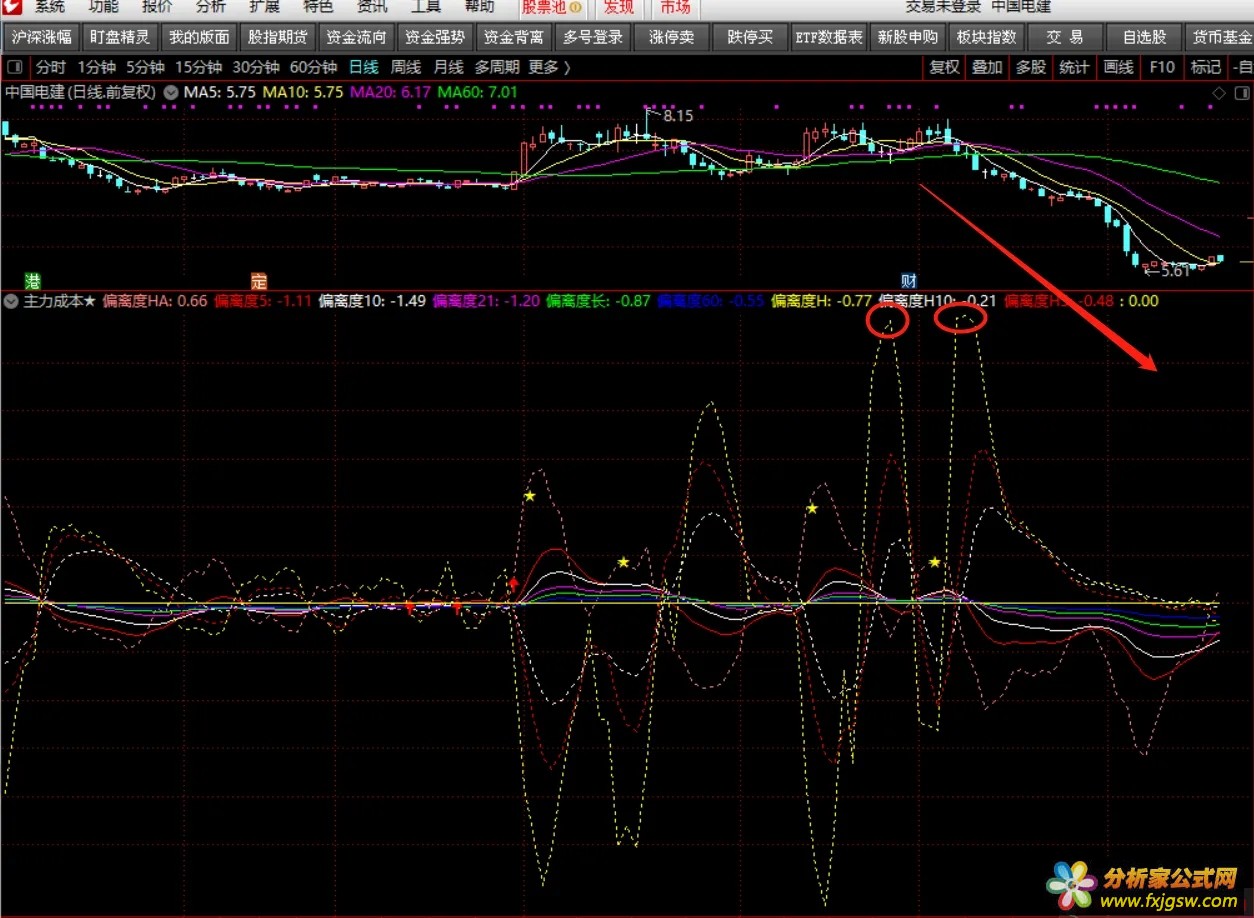Click the 股指期货 button

(278, 38)
